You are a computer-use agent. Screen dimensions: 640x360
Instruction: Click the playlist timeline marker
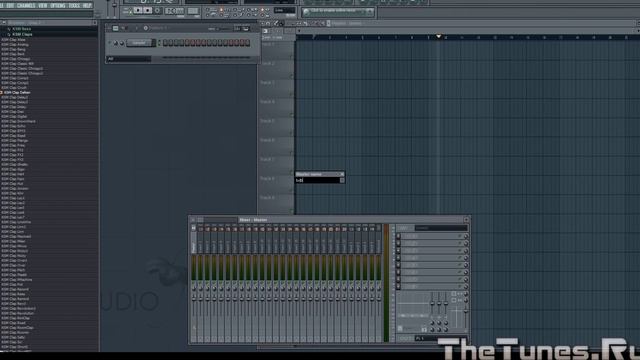(439, 36)
